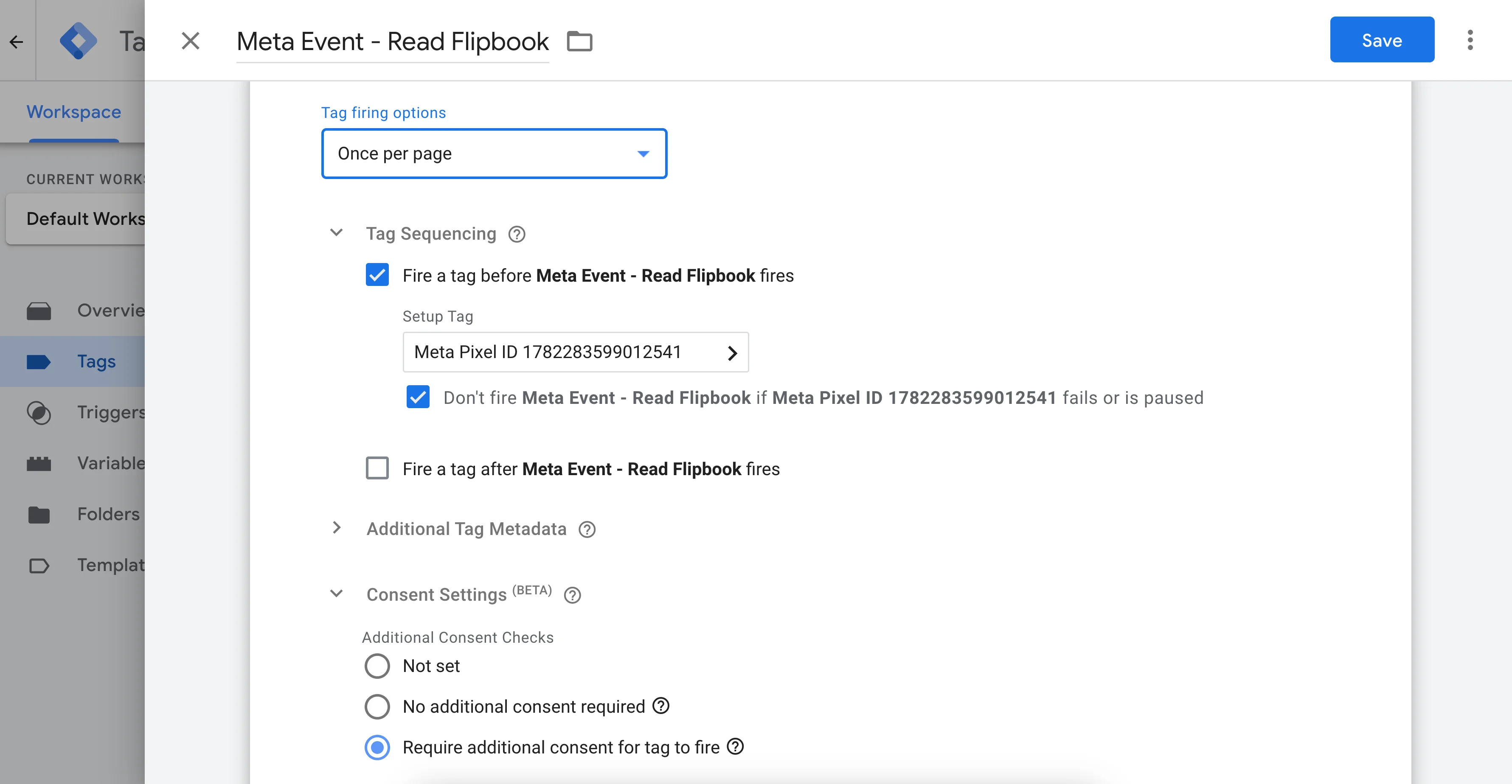
Task: Collapse the Consent Settings section
Action: point(336,593)
